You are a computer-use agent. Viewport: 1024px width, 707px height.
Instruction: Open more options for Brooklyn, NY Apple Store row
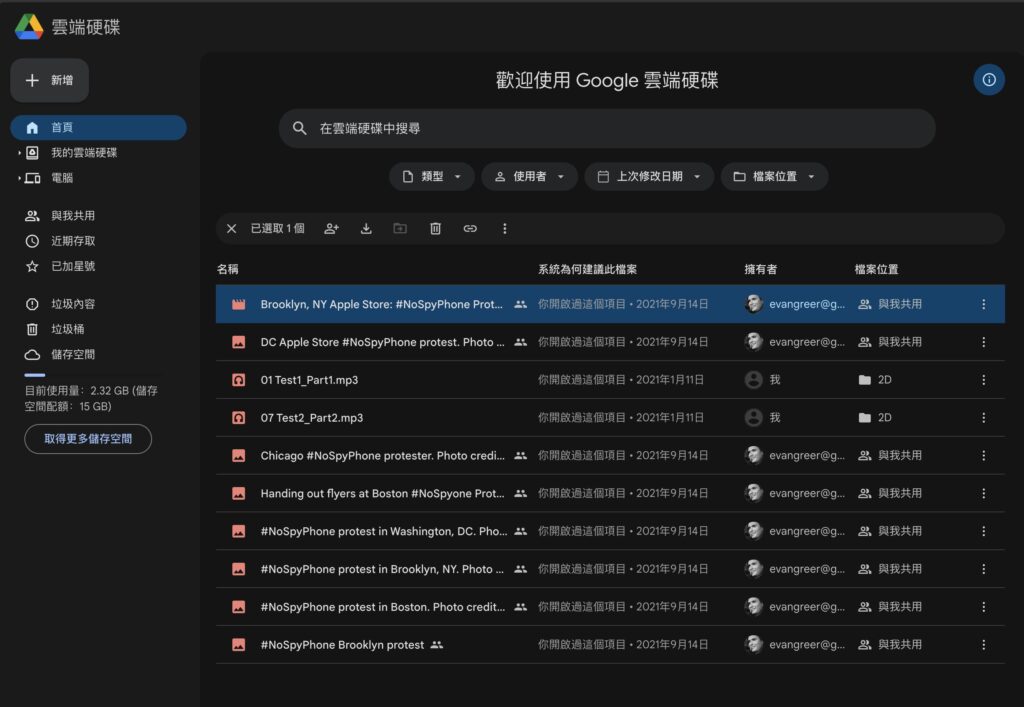984,304
